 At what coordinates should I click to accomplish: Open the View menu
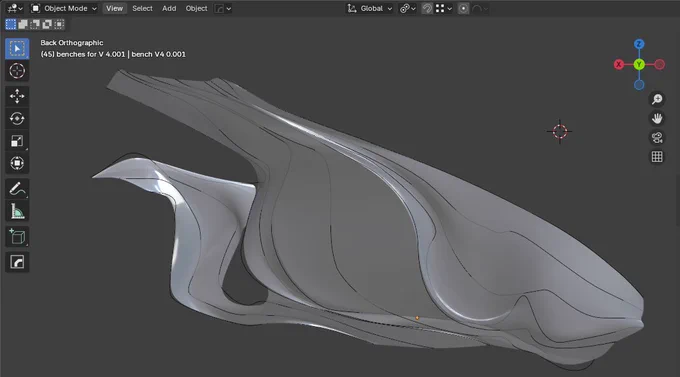[114, 8]
